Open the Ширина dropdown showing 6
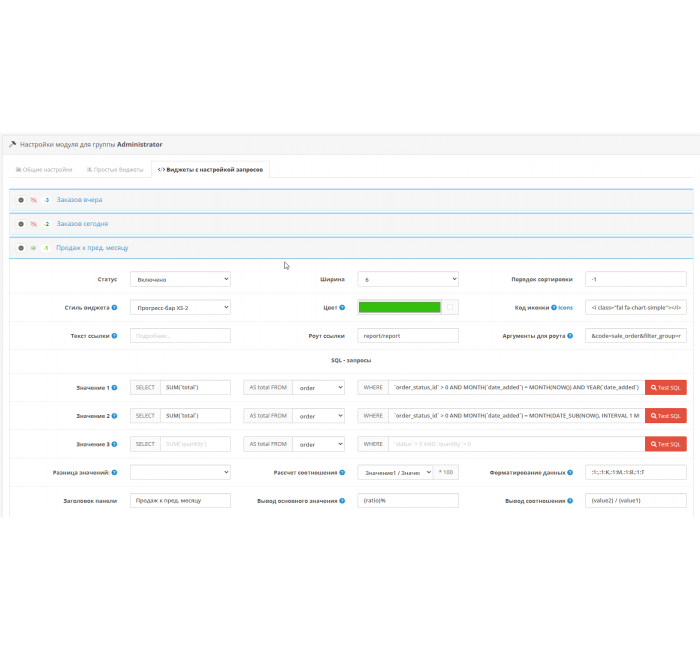The image size is (700, 650). point(408,279)
